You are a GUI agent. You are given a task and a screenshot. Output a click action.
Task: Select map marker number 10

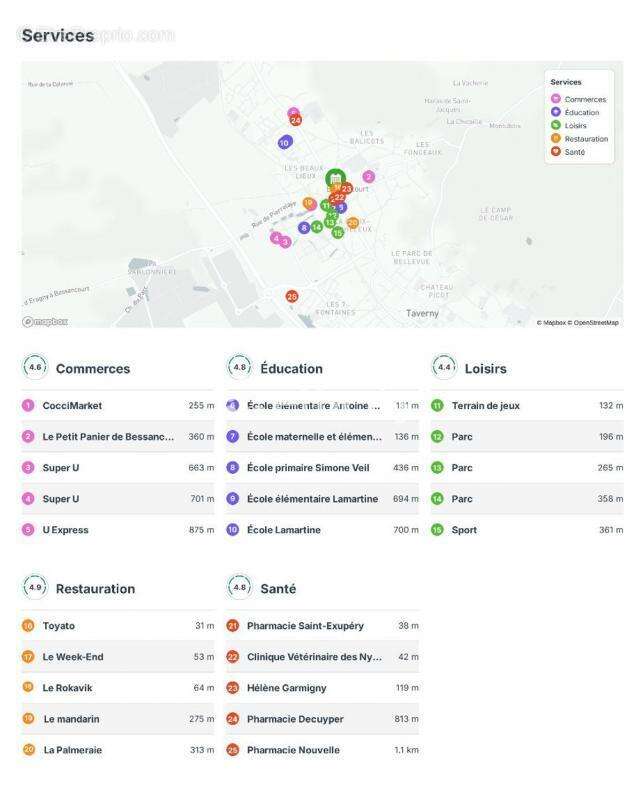click(x=285, y=143)
